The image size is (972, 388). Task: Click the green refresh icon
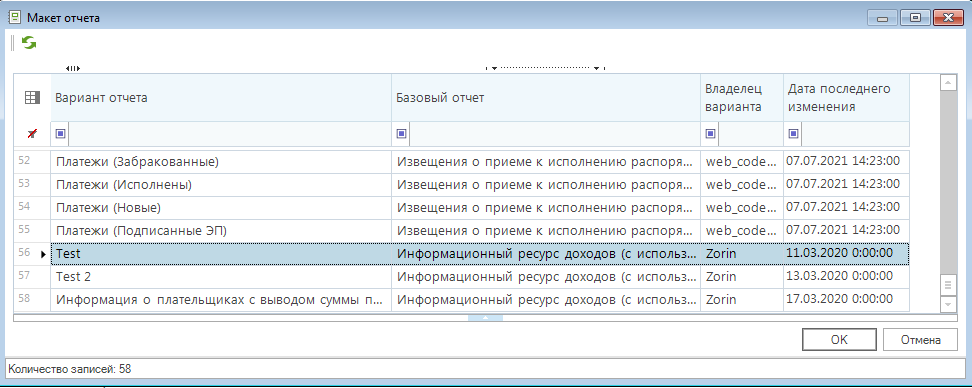pos(29,43)
